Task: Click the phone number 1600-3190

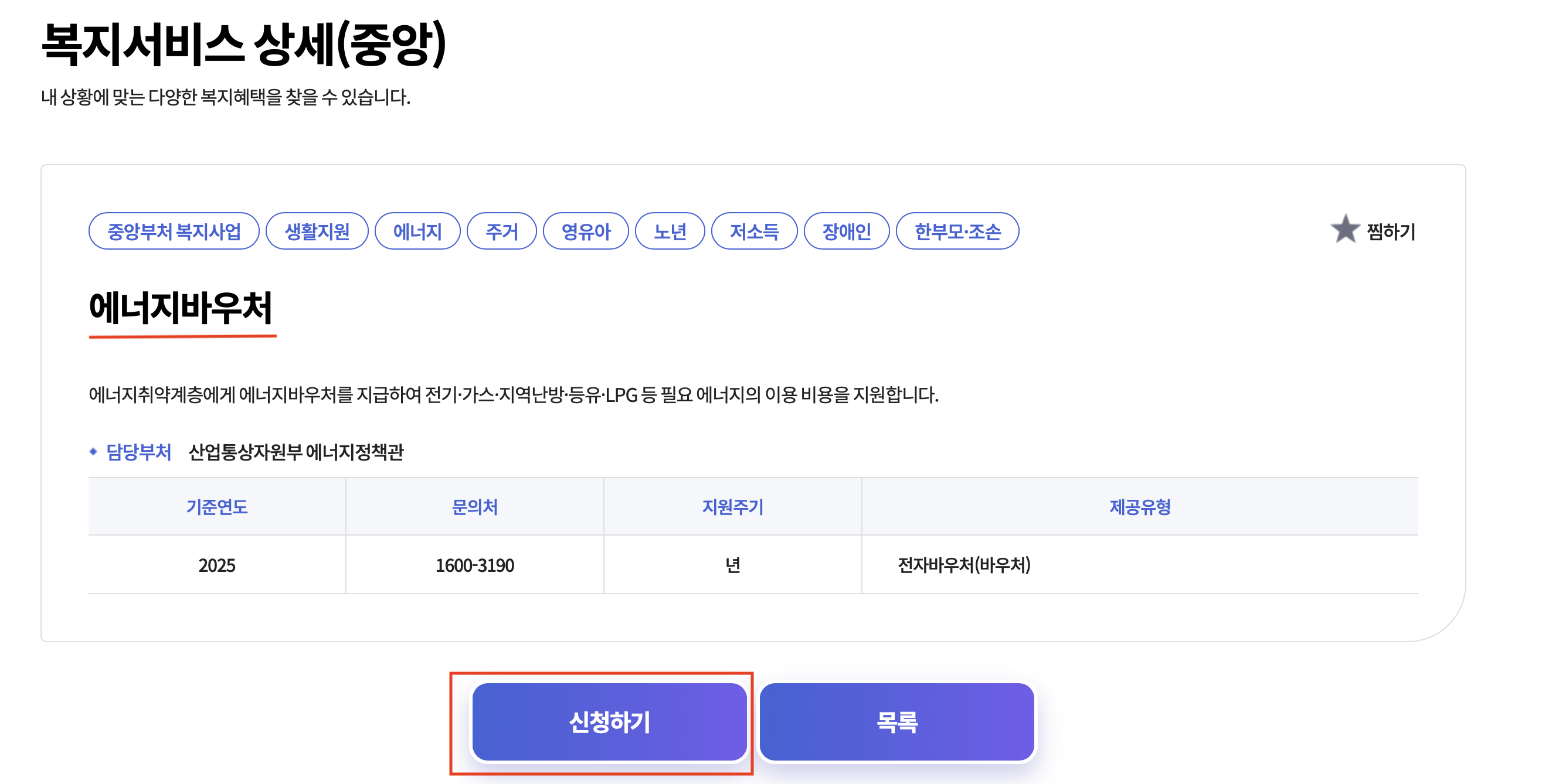Action: pos(475,565)
